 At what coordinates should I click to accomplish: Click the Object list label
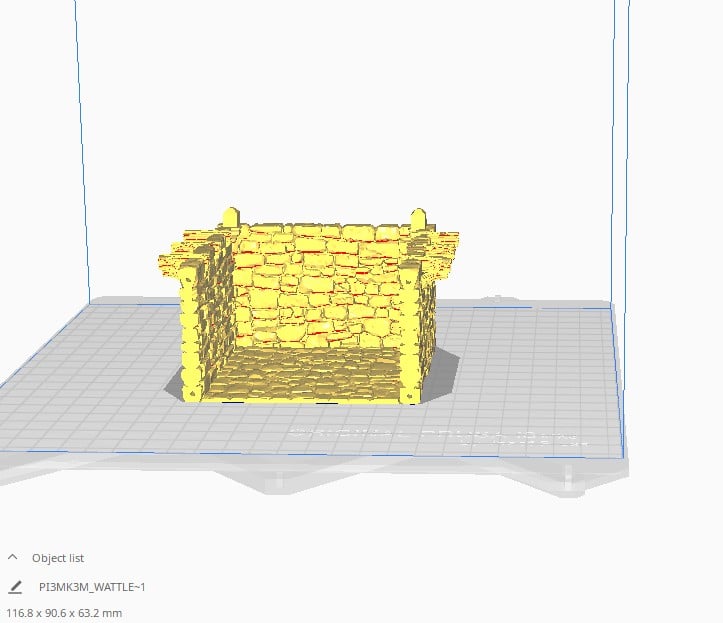[x=58, y=558]
